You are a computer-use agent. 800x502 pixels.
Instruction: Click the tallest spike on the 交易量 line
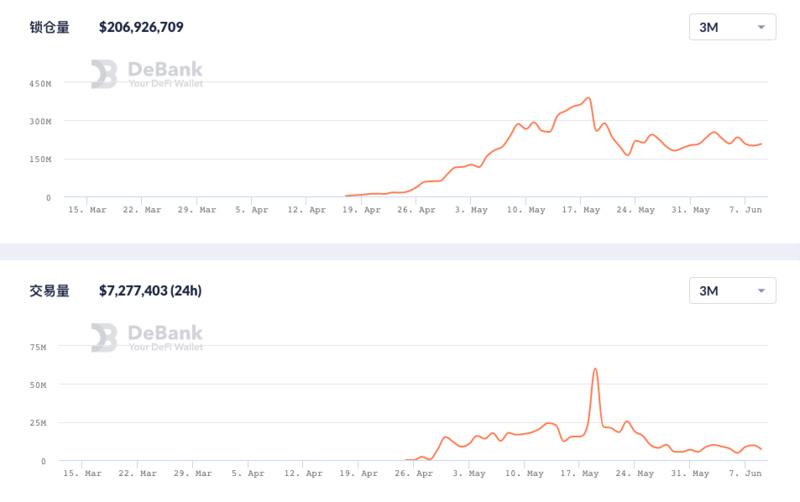coord(596,369)
